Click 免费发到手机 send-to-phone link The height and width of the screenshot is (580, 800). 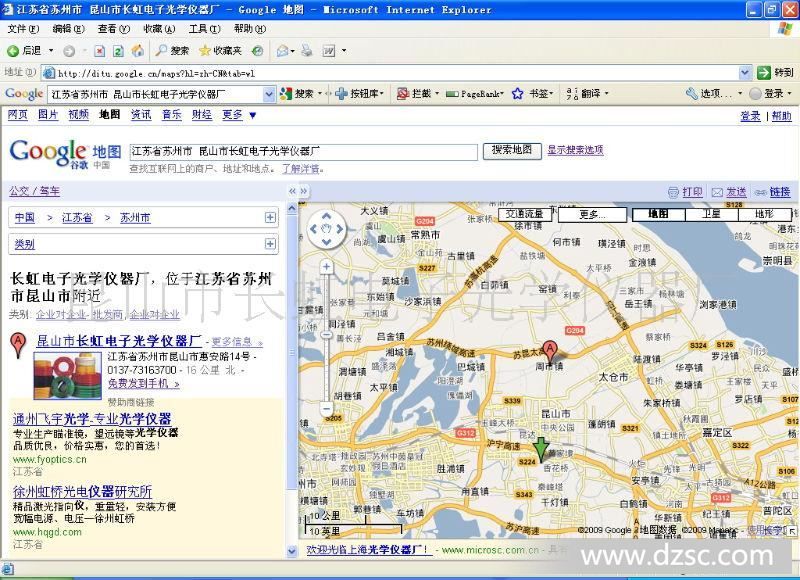(143, 383)
